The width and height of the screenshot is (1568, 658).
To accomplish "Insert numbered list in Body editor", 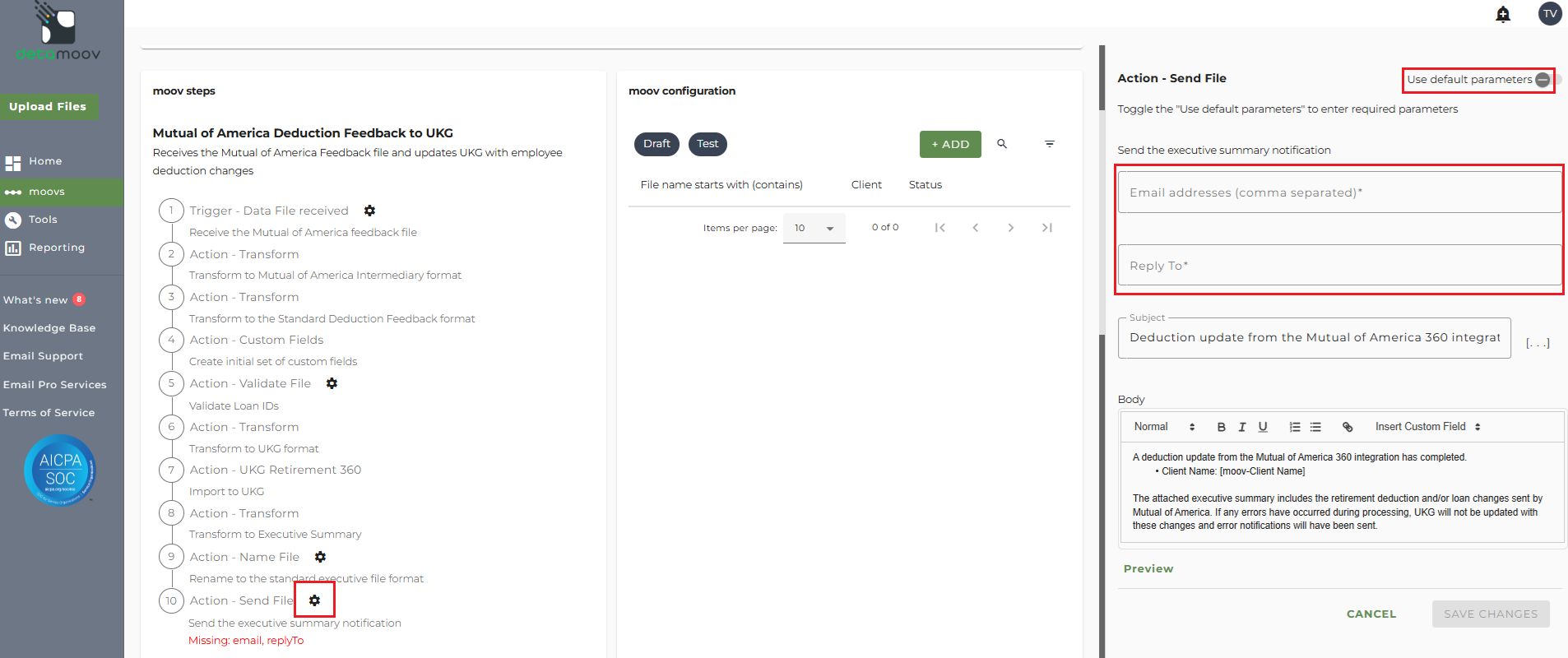I will (x=1295, y=427).
